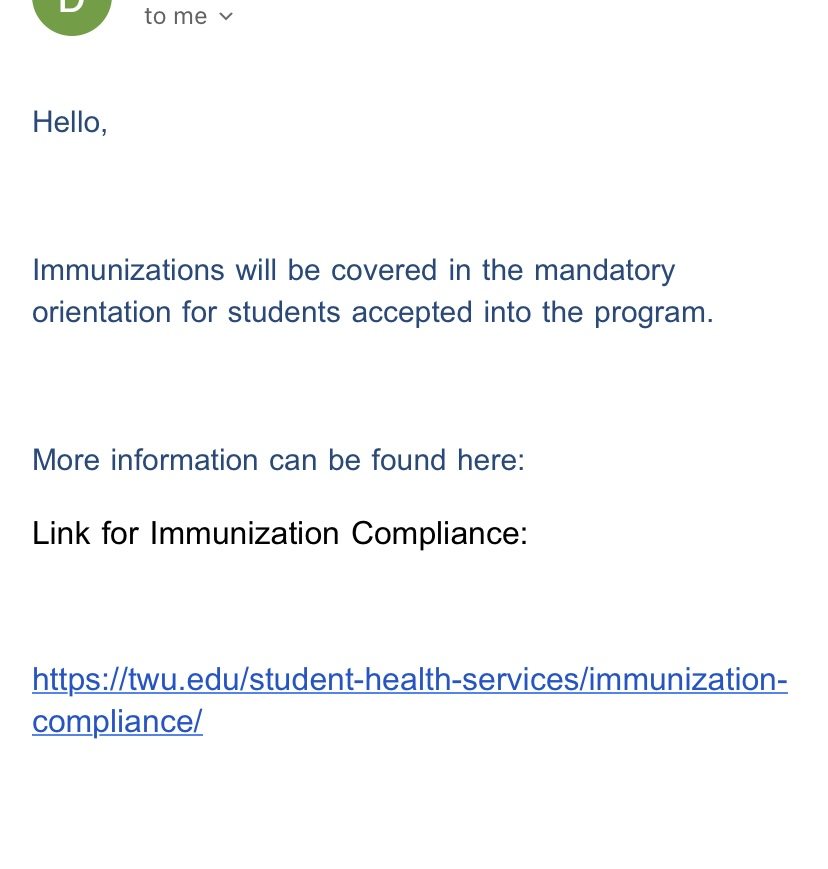
Task: Click the word 'found' in the information line
Action: click(x=408, y=460)
